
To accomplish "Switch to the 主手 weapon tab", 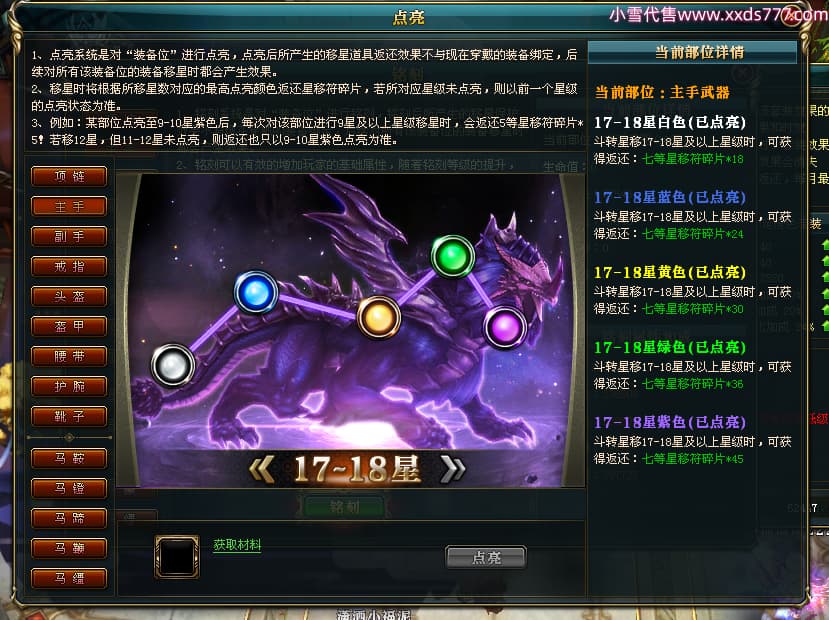I will (x=69, y=207).
